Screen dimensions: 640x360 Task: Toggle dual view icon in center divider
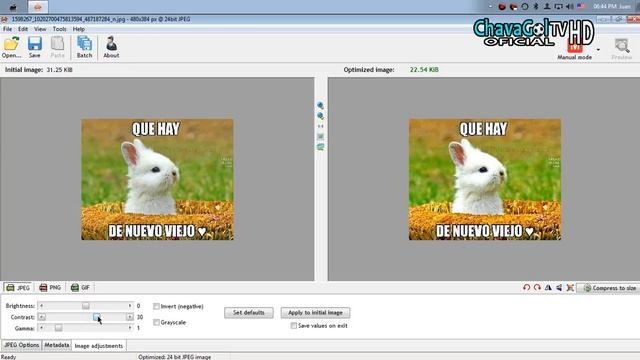click(320, 147)
